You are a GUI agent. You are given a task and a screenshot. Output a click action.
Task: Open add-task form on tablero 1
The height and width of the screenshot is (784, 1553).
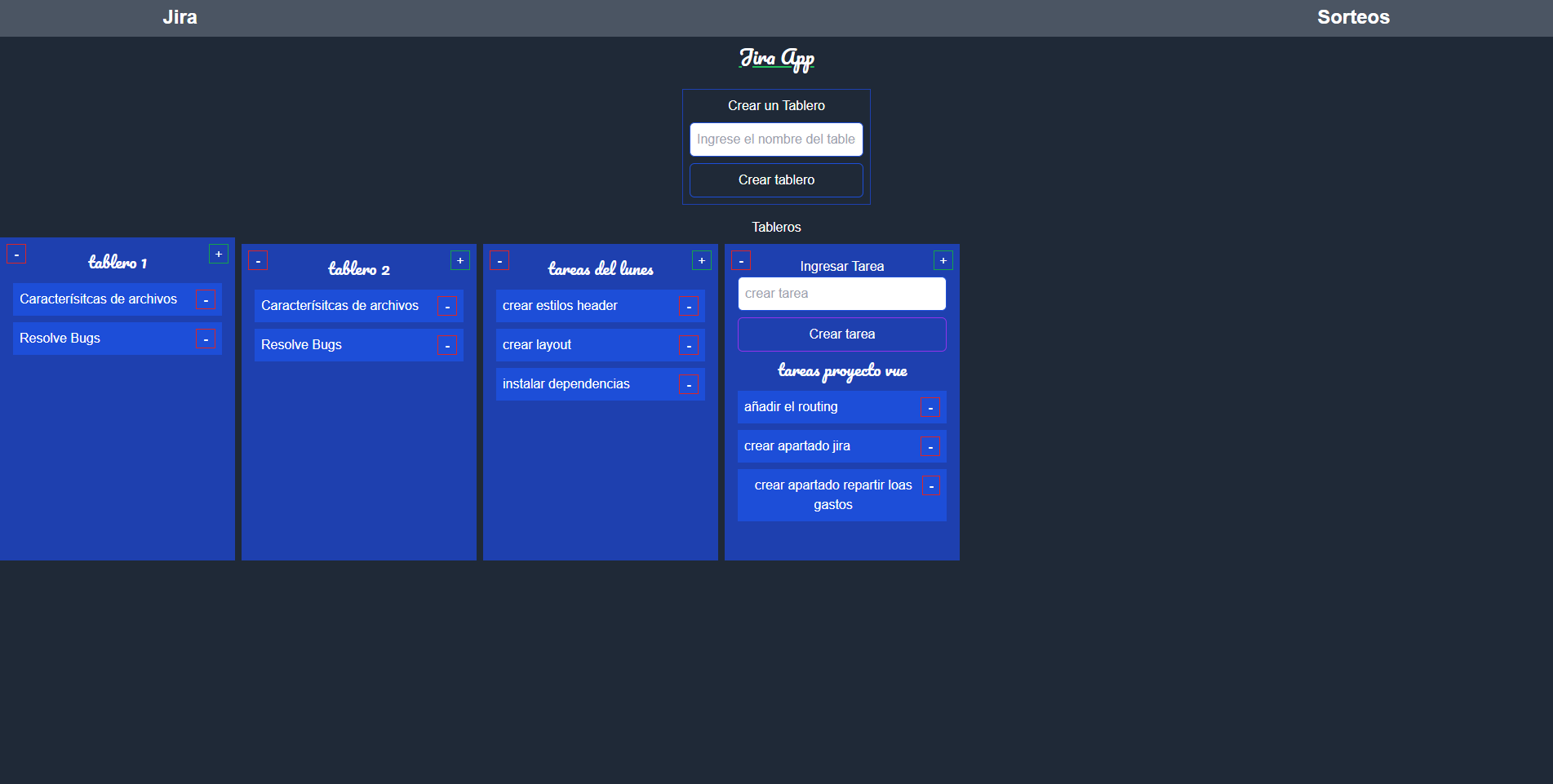tap(219, 254)
